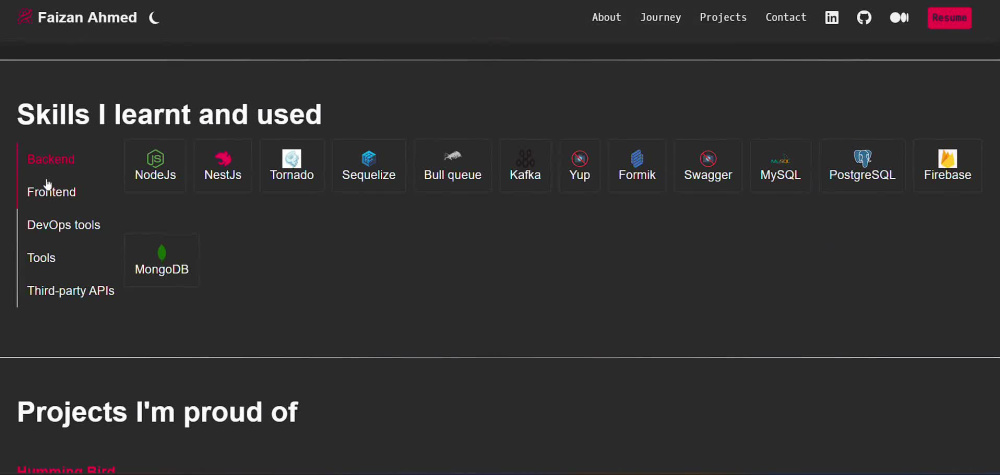
Task: Click the PostgreSQL label text
Action: (x=862, y=175)
